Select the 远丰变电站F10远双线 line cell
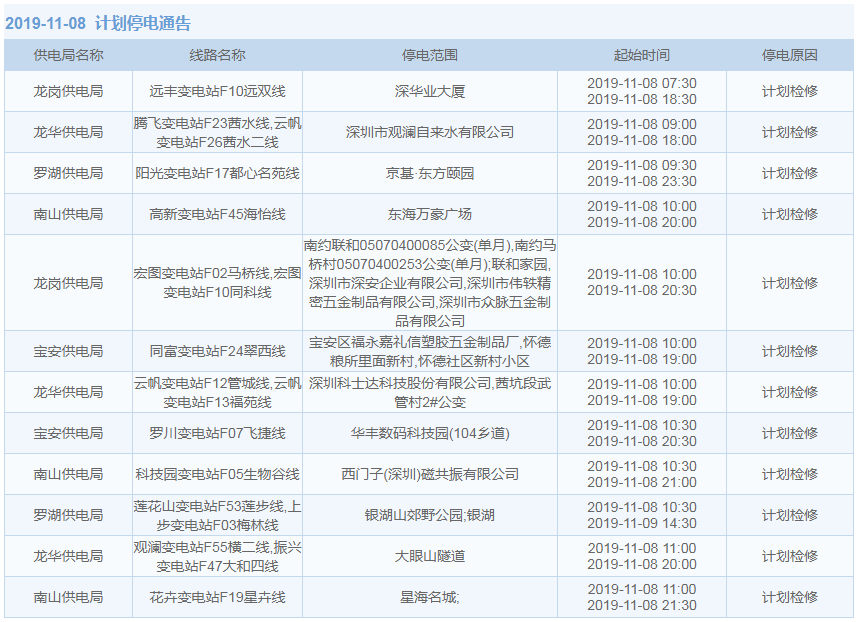This screenshot has width=859, height=622. (217, 91)
